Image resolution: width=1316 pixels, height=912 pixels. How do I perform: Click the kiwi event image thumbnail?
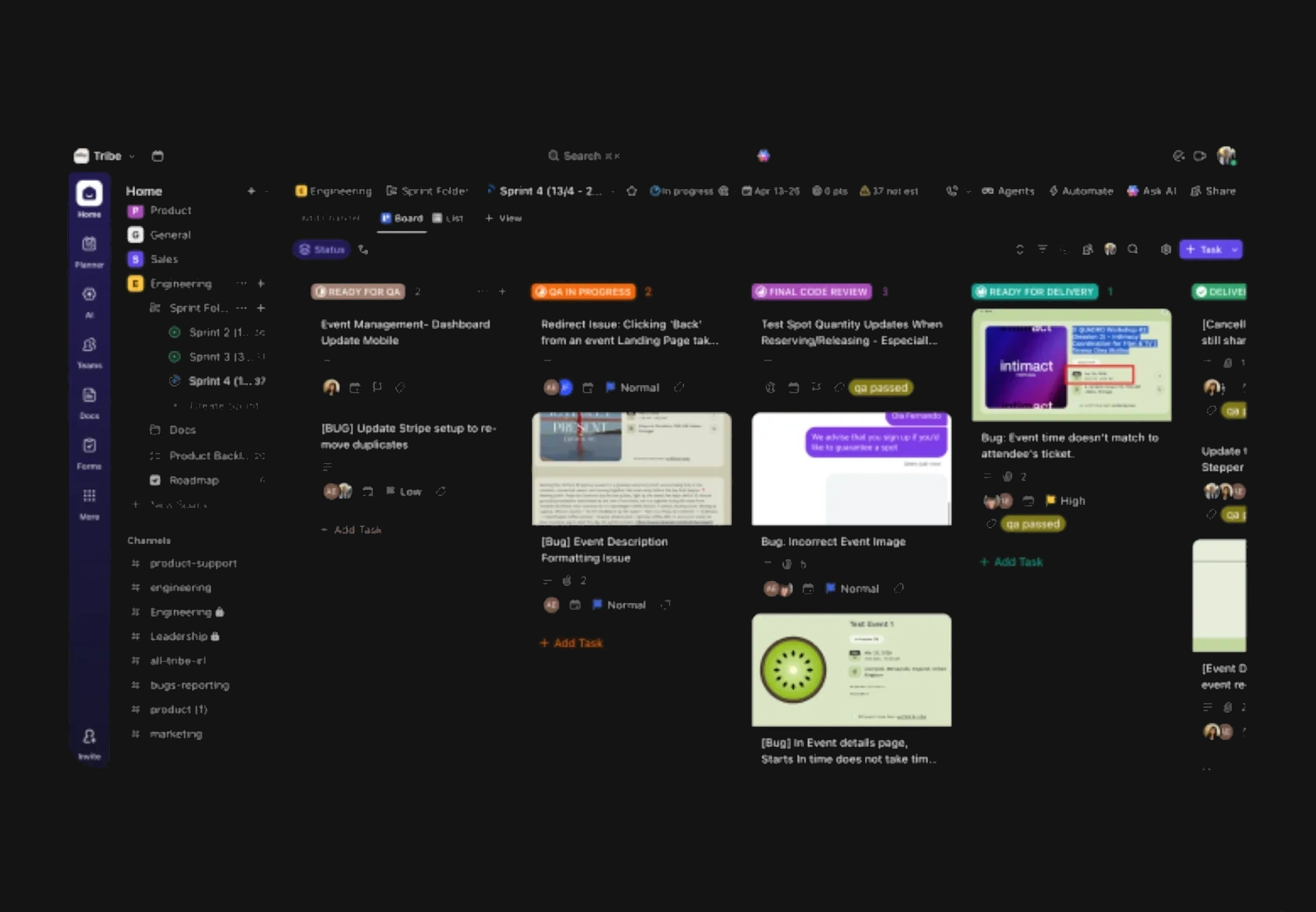pos(852,669)
